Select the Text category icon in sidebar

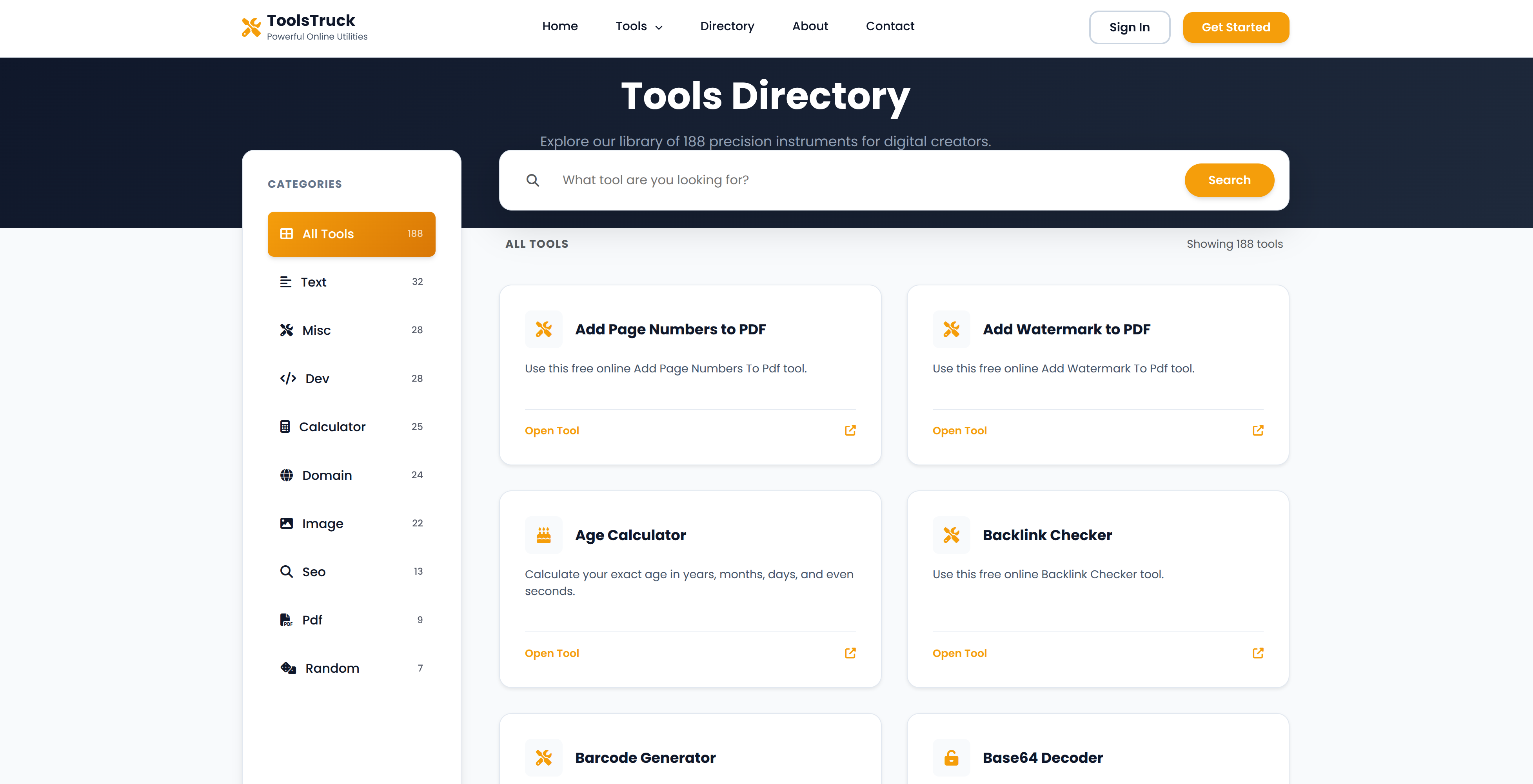(286, 282)
